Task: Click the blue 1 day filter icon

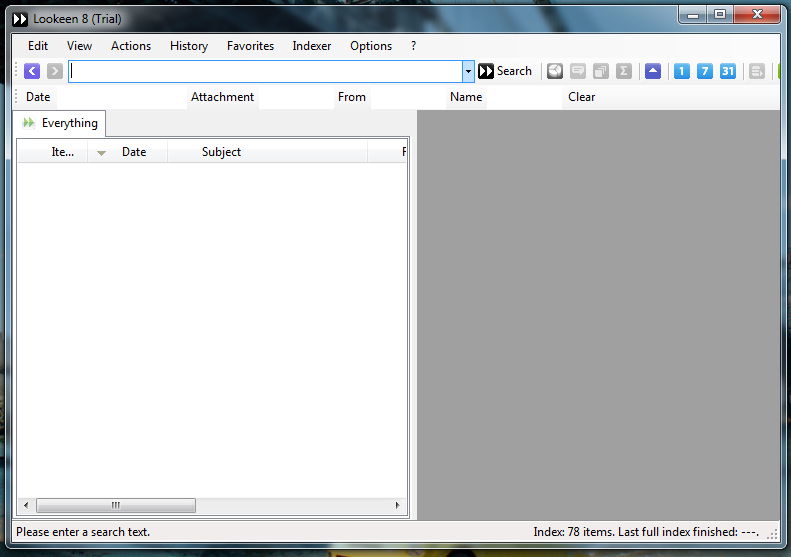Action: point(682,71)
